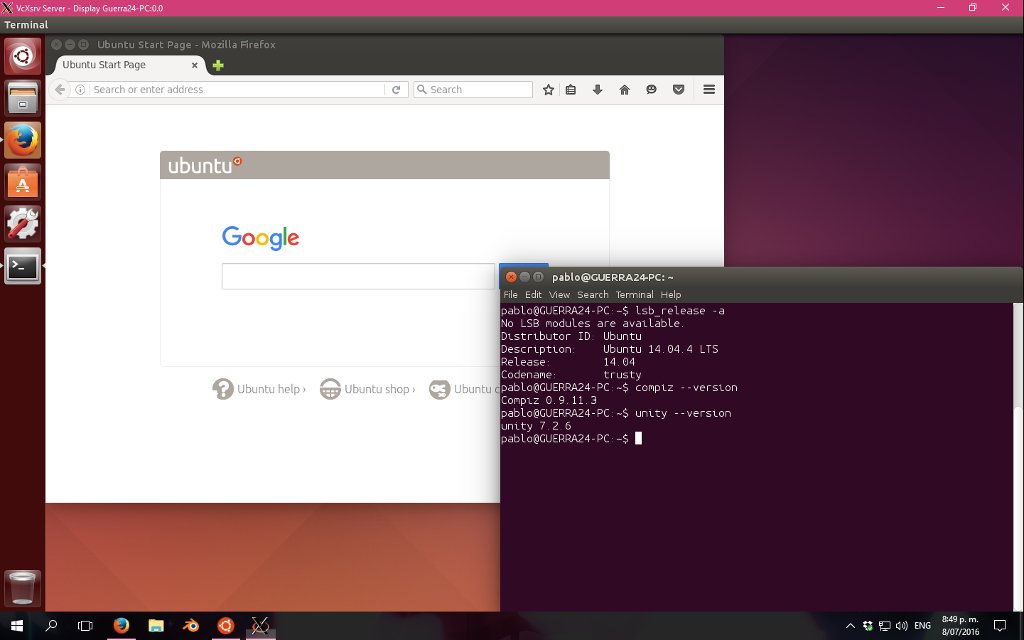Open the downloads panel in Firefox
Screen dimensions: 1024x640
pos(598,89)
